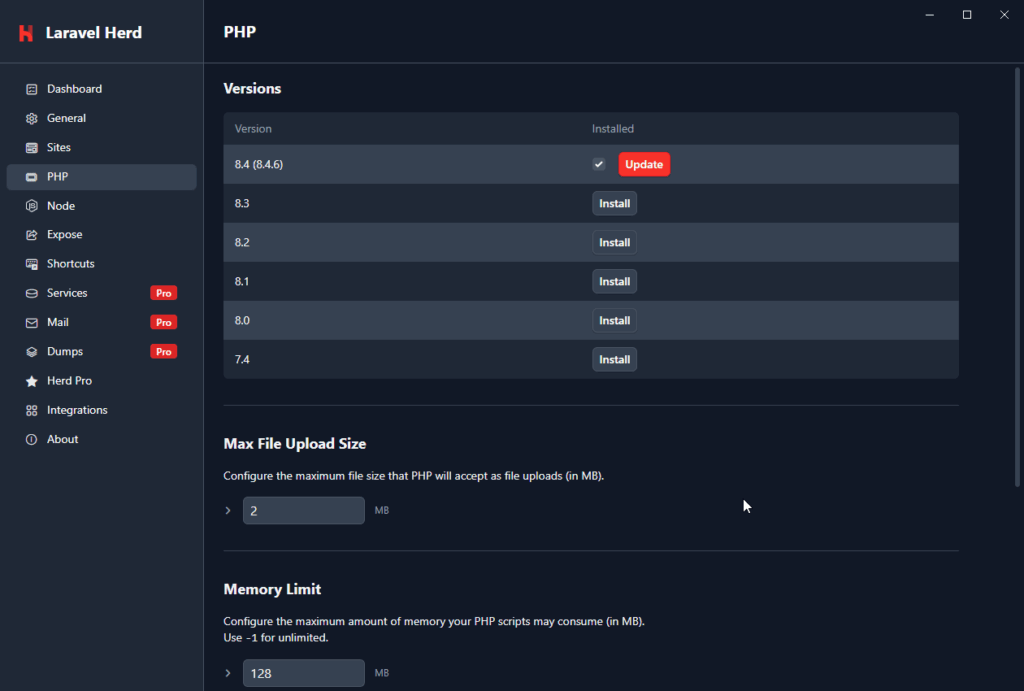Open Dashboard via its sidebar icon
The image size is (1024, 691).
[x=31, y=89]
